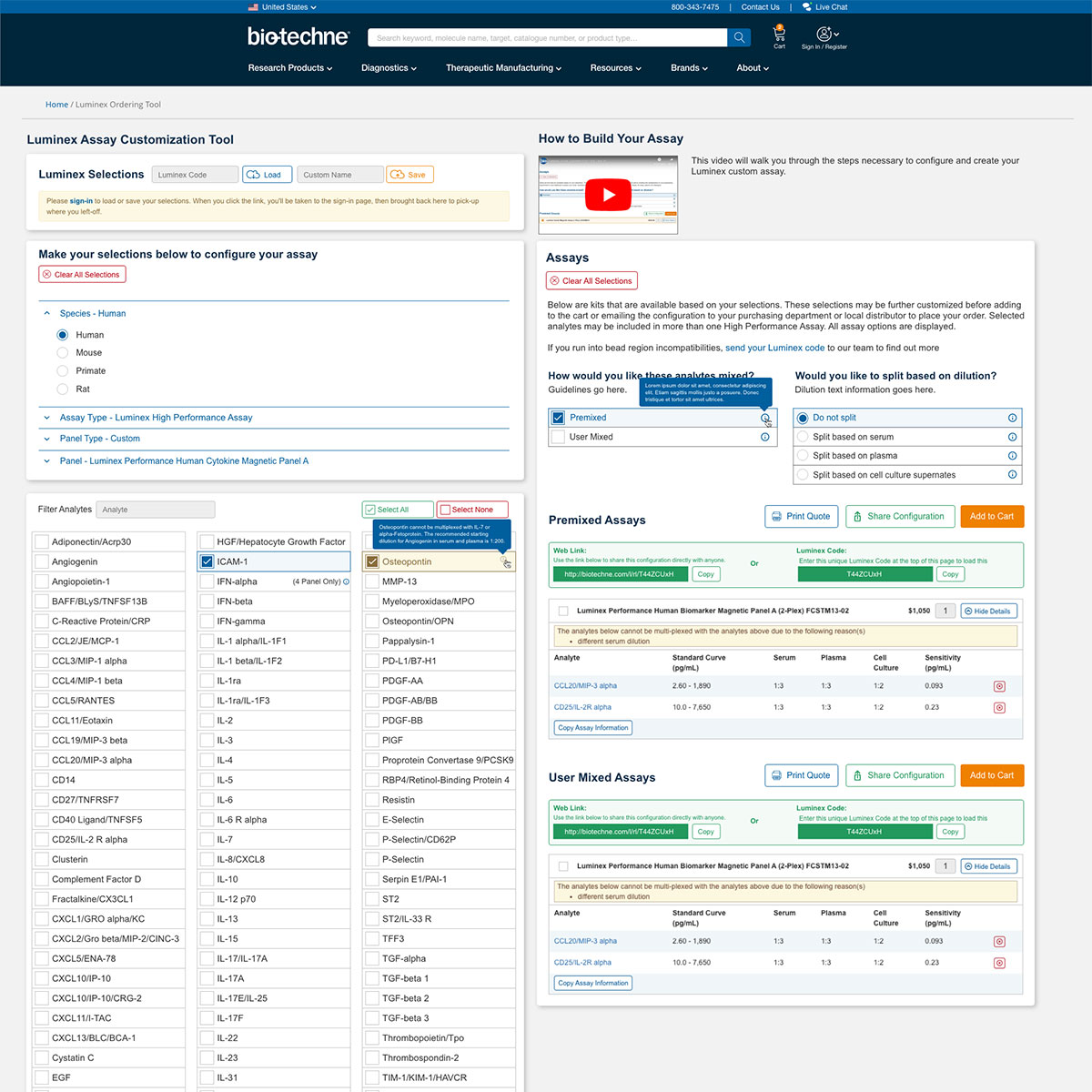Viewport: 1092px width, 1092px height.
Task: Click Select None analytes button
Action: pos(471,510)
